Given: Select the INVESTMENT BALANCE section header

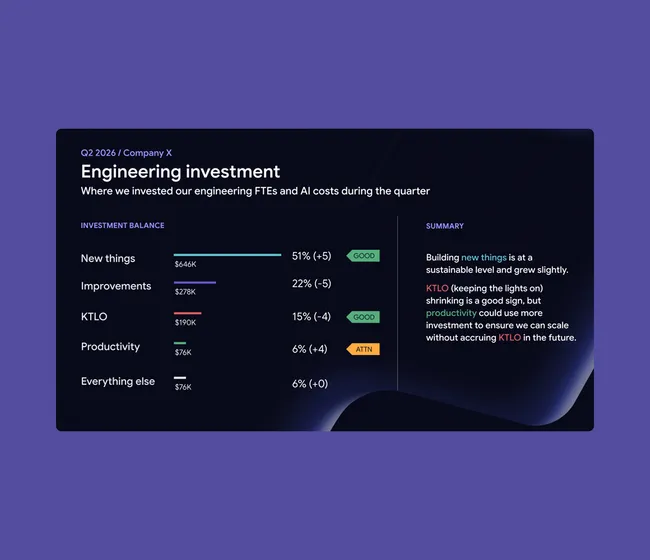Looking at the screenshot, I should click(x=122, y=225).
